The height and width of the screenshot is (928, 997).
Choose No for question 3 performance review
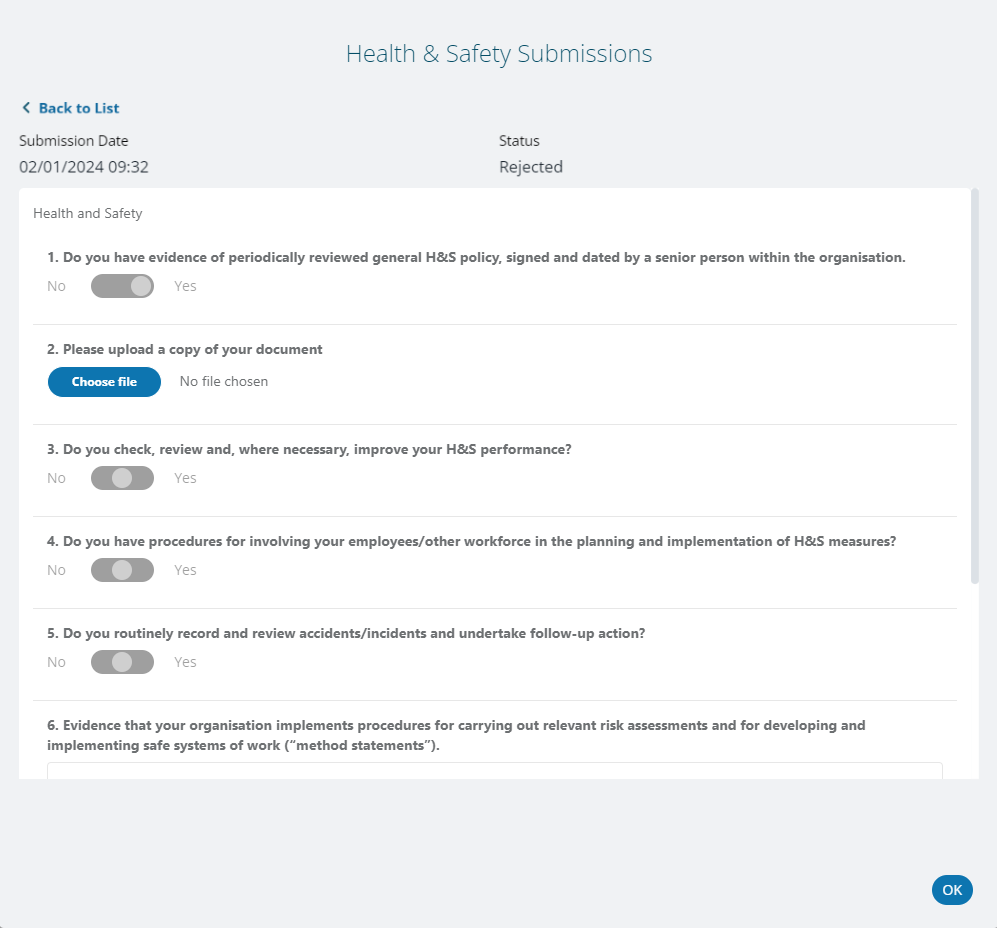click(56, 478)
